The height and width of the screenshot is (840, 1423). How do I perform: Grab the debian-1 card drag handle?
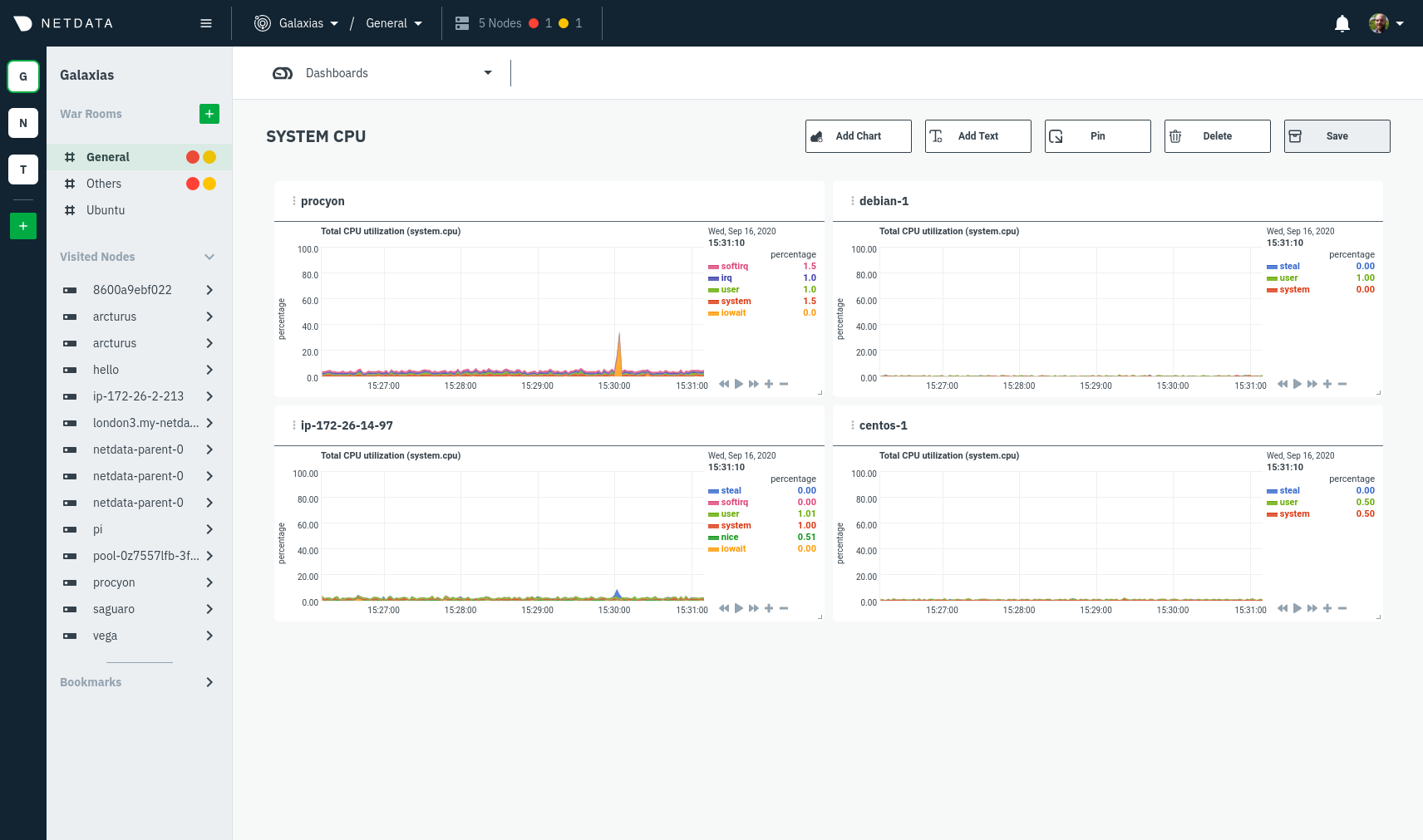(853, 201)
